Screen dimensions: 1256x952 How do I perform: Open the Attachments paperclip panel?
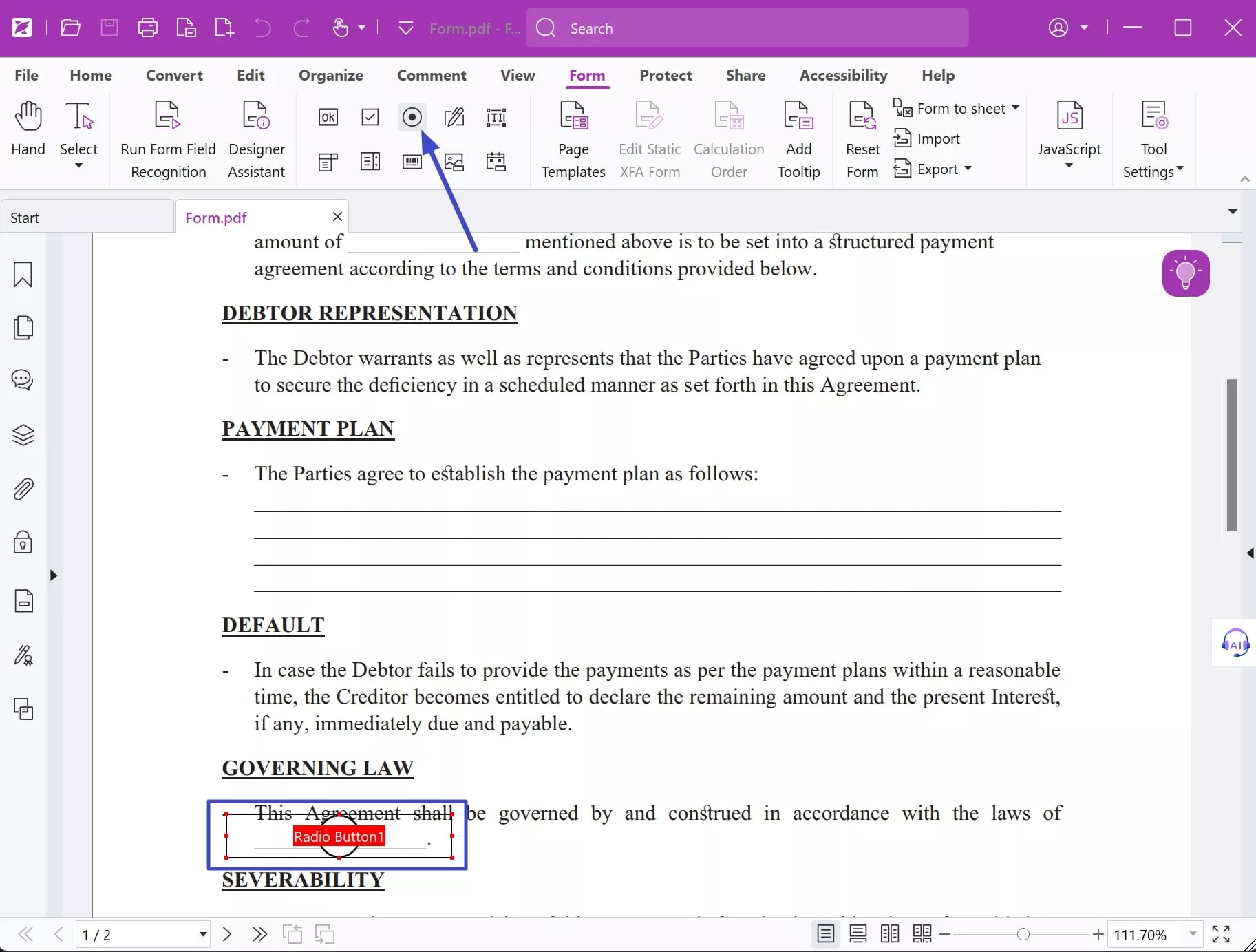click(x=23, y=489)
